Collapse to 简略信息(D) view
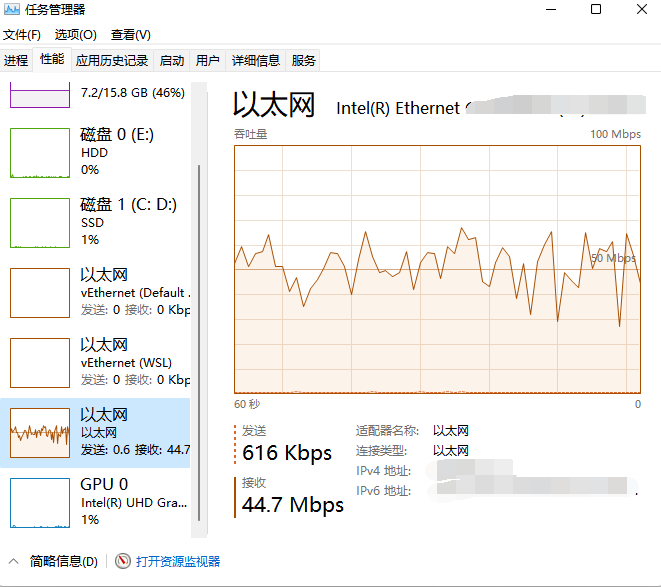This screenshot has width=661, height=587. (x=55, y=562)
